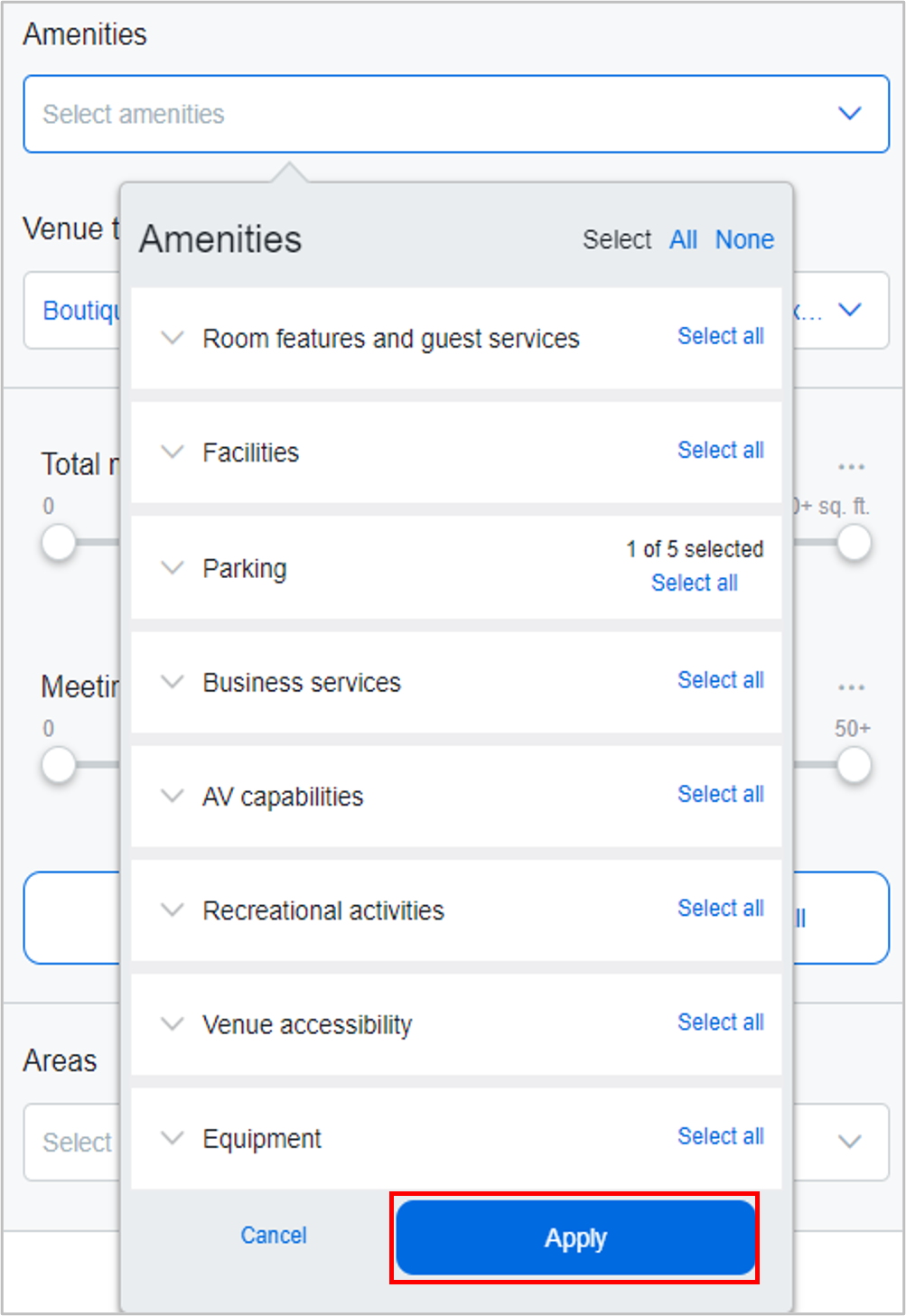Select all Parking amenities
Screen dimensions: 906x1316
click(x=695, y=583)
